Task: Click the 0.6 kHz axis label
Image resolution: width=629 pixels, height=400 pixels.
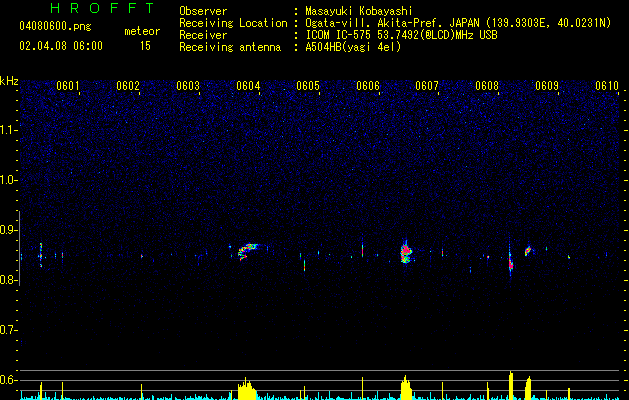Action: (x=8, y=380)
